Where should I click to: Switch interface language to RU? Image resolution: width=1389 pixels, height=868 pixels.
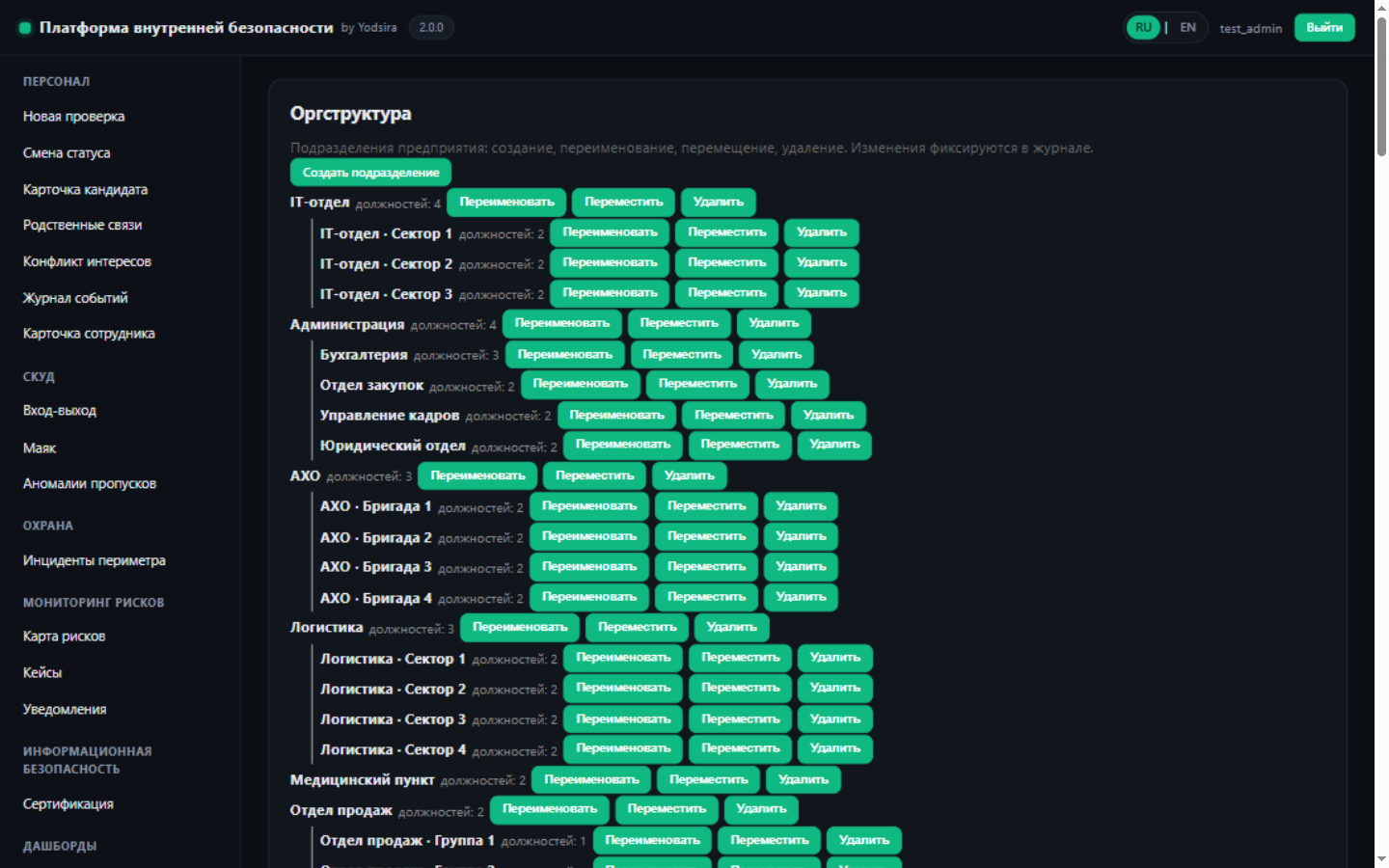coord(1143,27)
